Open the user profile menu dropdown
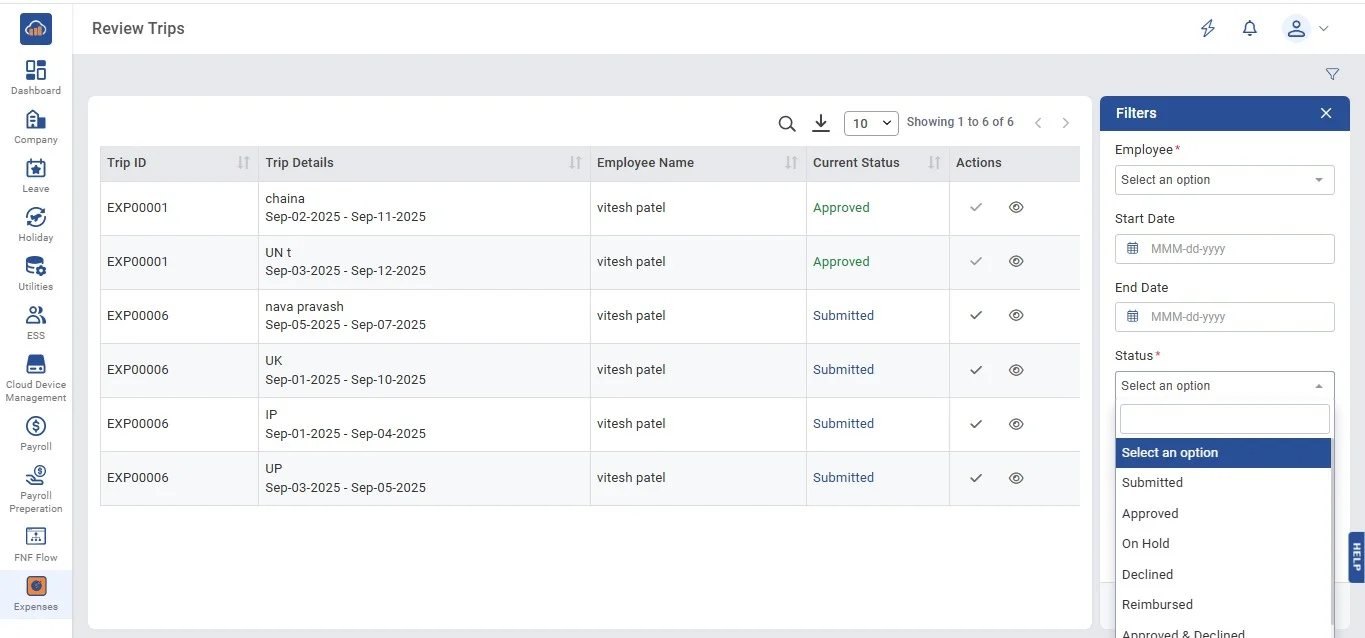Image resolution: width=1365 pixels, height=638 pixels. click(x=1306, y=29)
